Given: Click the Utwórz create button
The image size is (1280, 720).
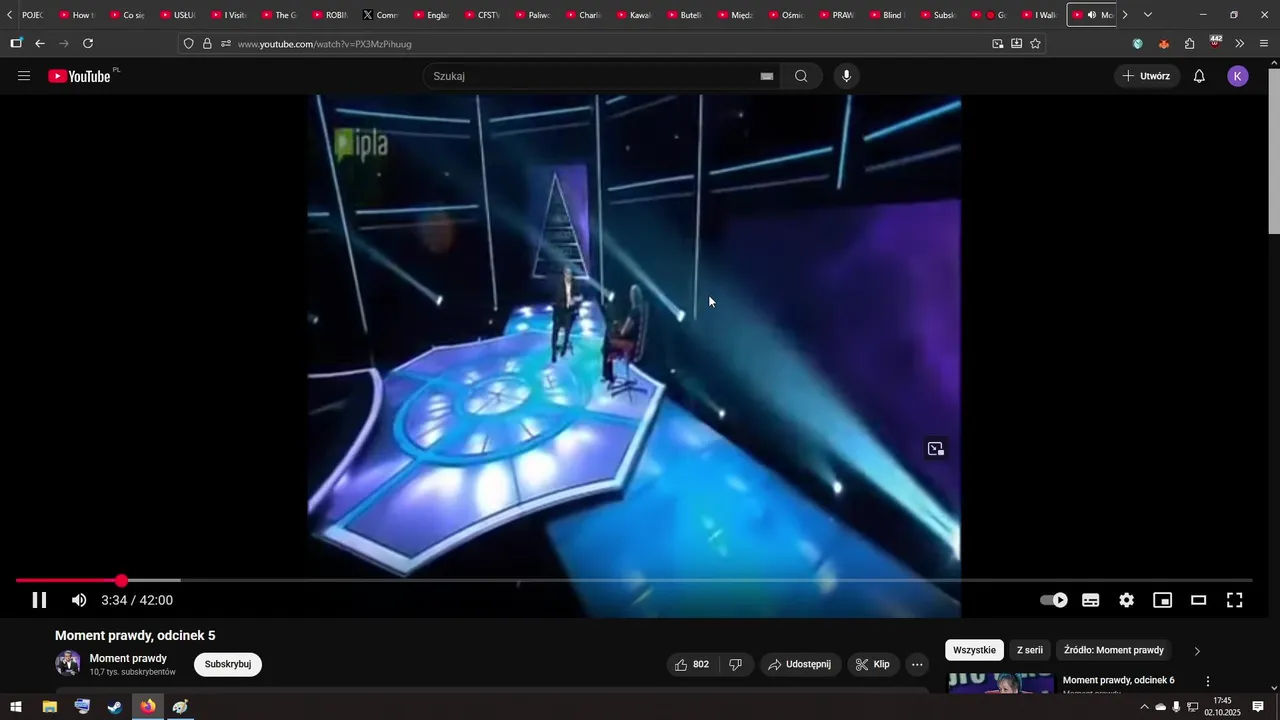Looking at the screenshot, I should 1146,76.
